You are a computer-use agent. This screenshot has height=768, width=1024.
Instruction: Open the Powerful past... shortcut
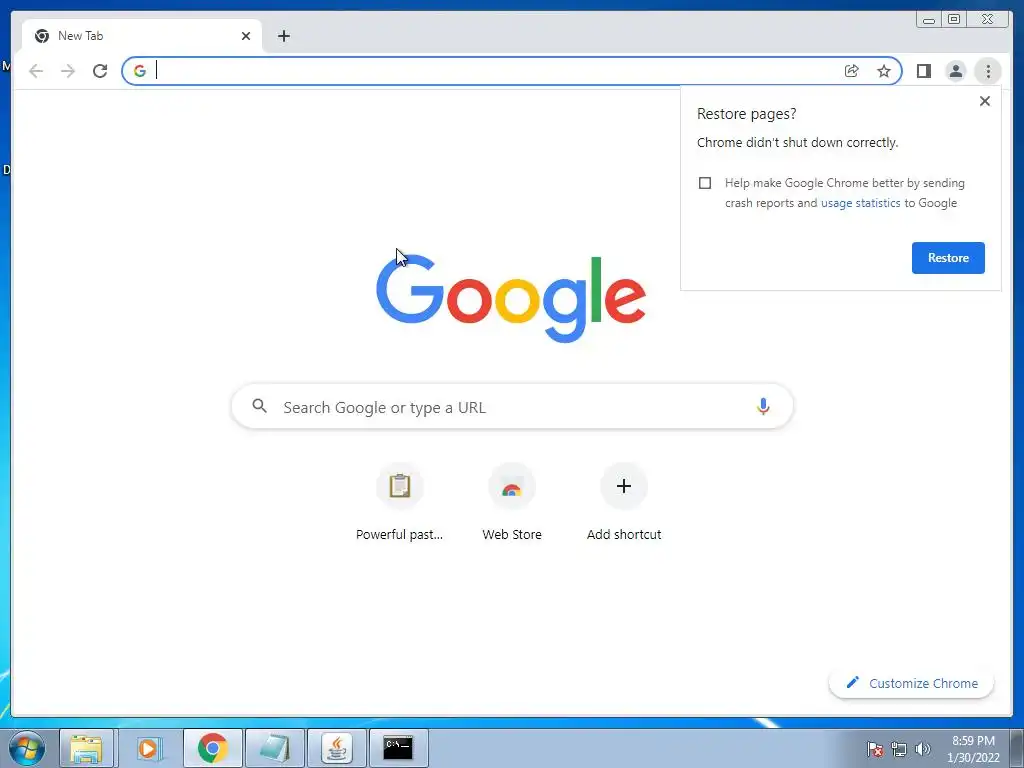click(x=400, y=503)
